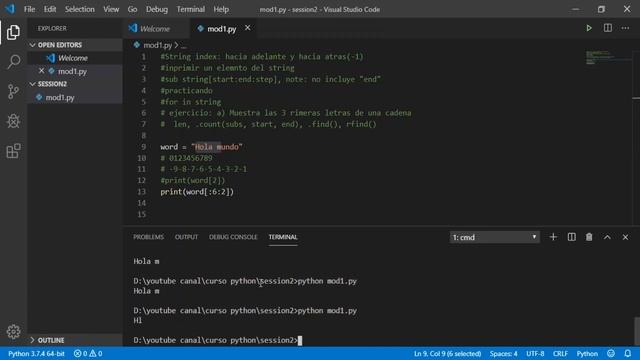The width and height of the screenshot is (640, 360).
Task: Open the Selection menu
Action: coord(80,9)
